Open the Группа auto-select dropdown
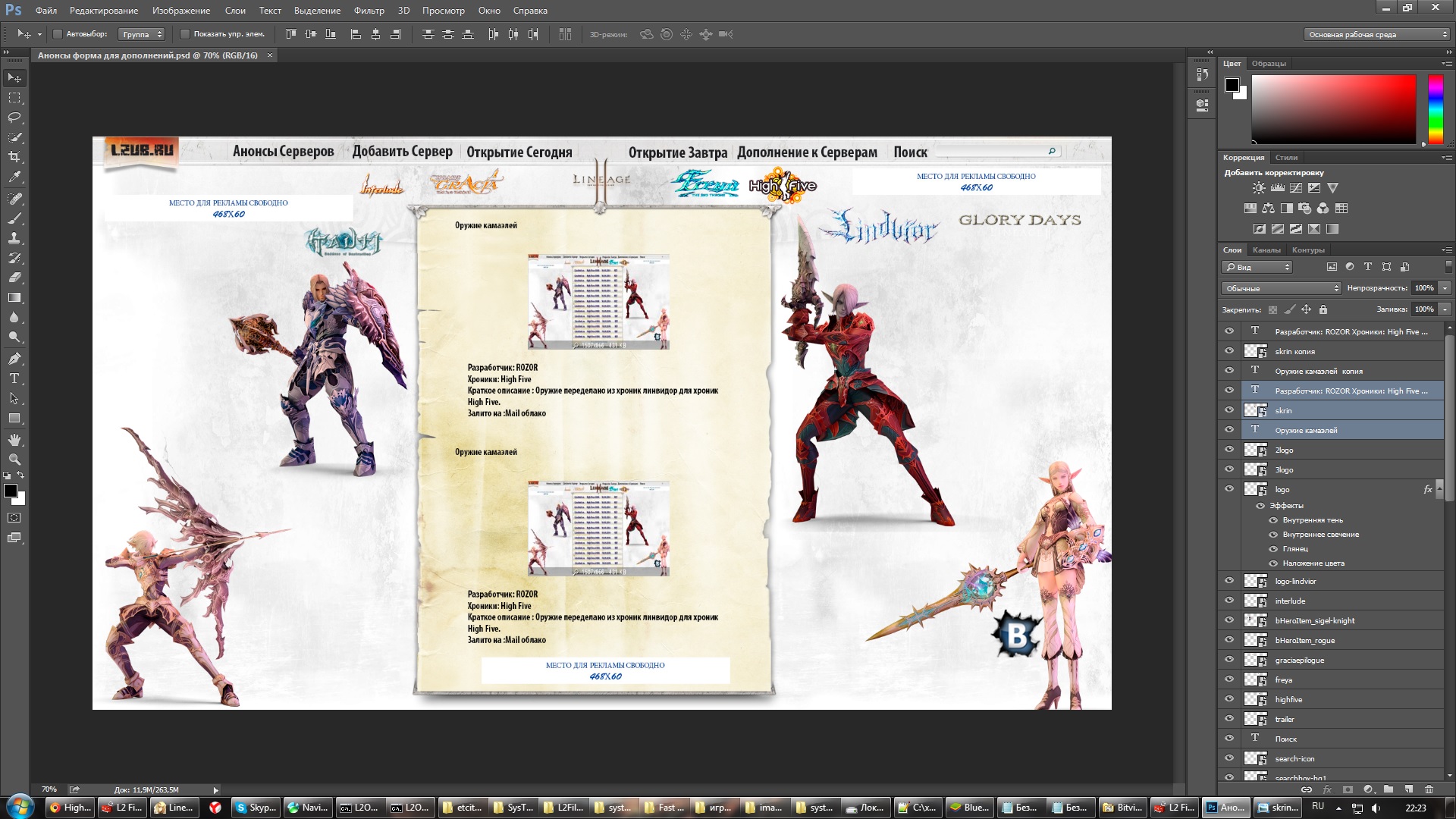 (x=142, y=34)
